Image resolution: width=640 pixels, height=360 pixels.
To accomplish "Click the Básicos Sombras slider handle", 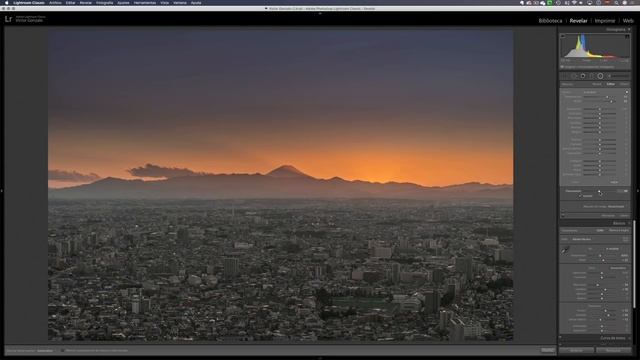I will pyautogui.click(x=605, y=289).
